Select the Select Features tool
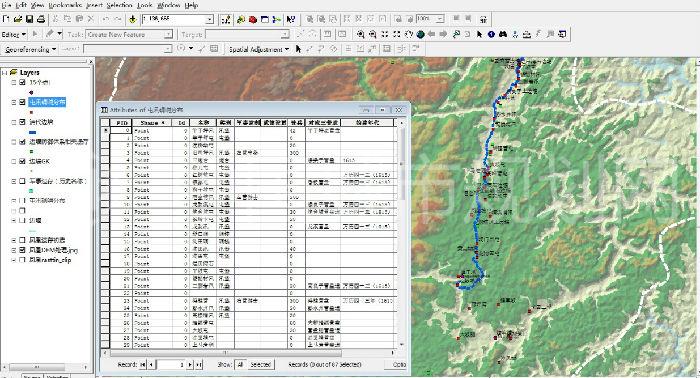The image size is (700, 378). point(456,34)
